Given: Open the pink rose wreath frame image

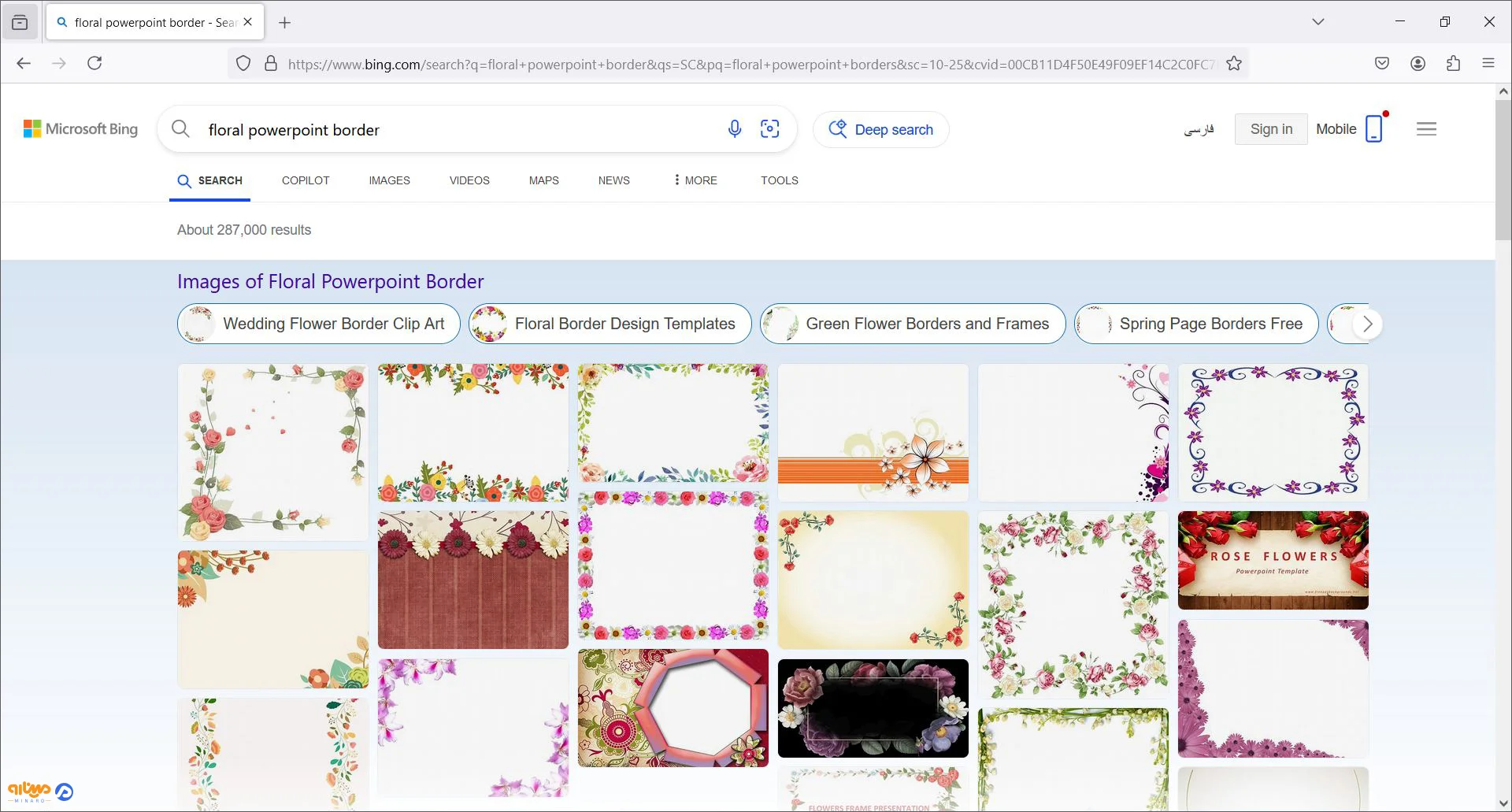Looking at the screenshot, I should (1073, 604).
